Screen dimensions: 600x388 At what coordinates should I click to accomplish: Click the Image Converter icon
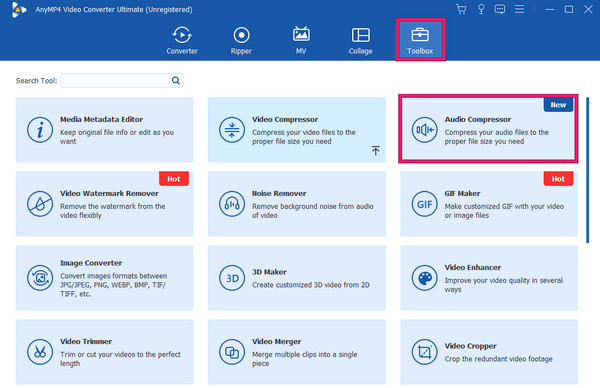pyautogui.click(x=40, y=278)
